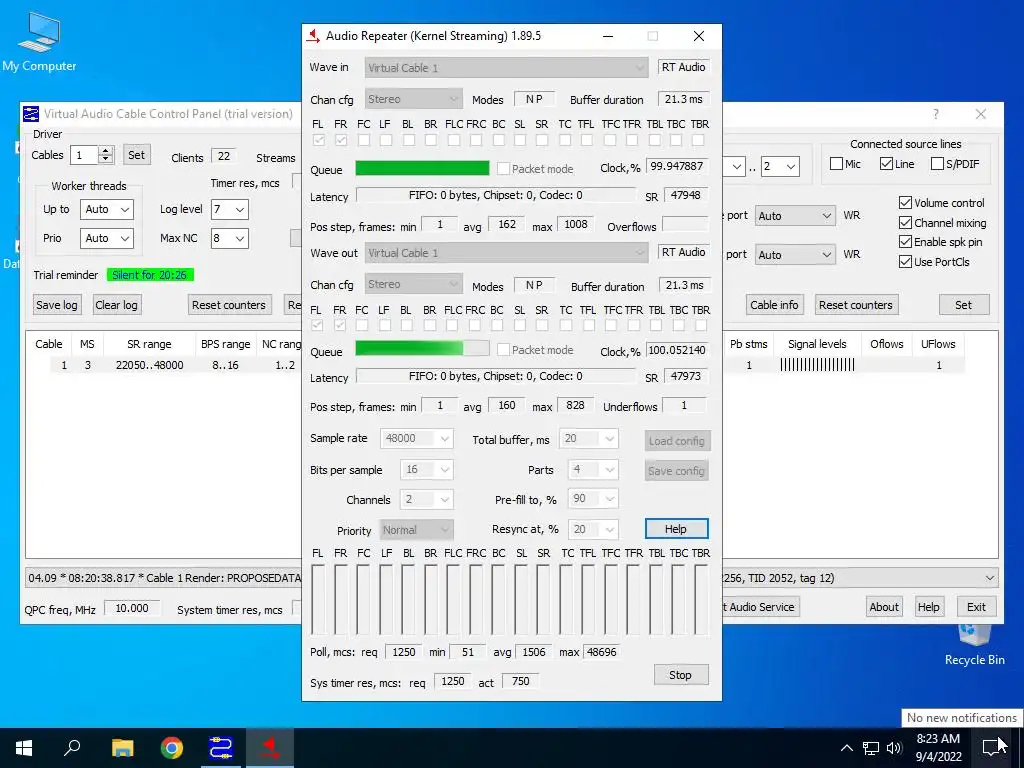Viewport: 1024px width, 768px height.
Task: Click Wave in Clock % value field
Action: (677, 166)
